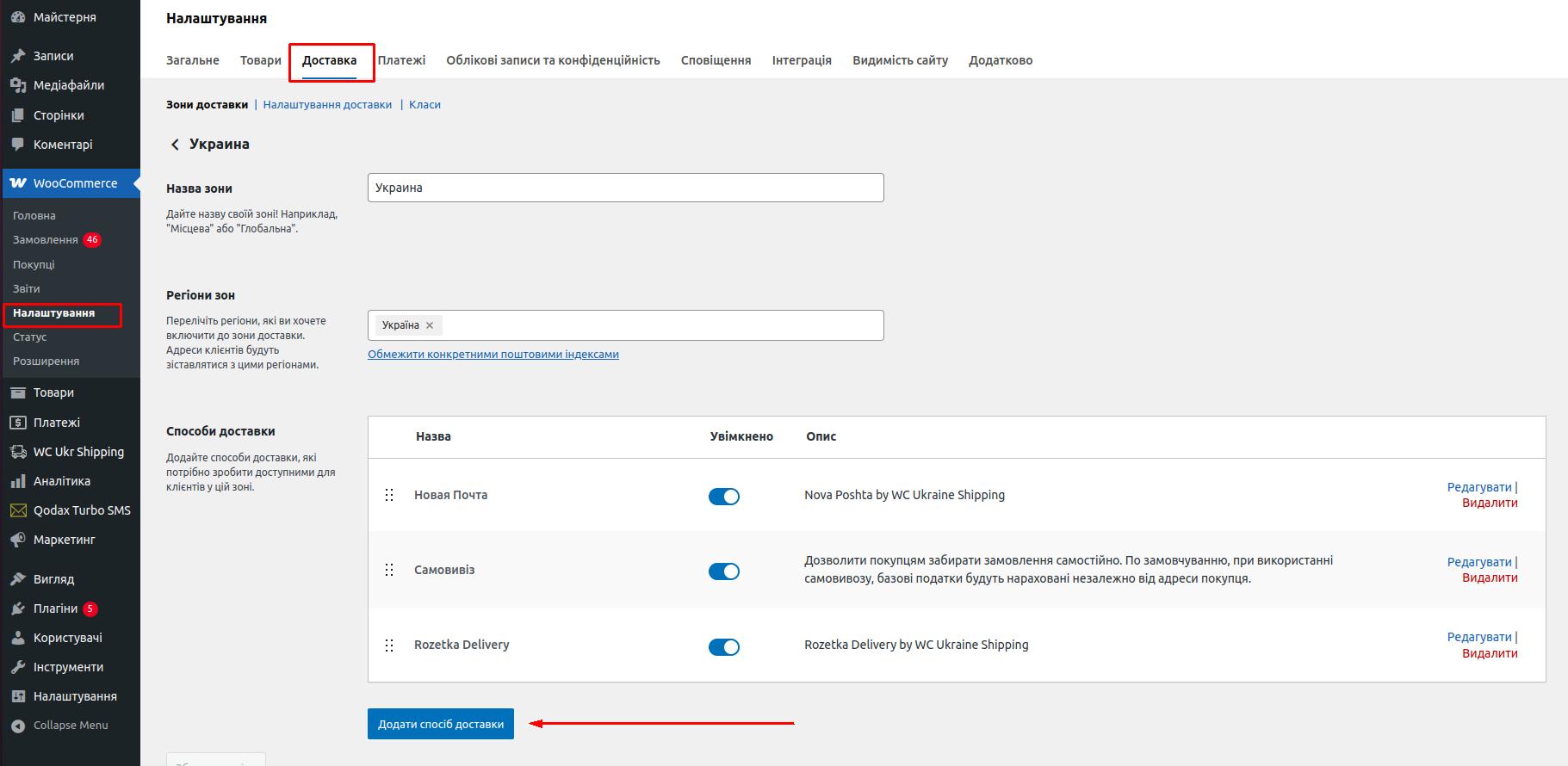Viewport: 1568px width, 766px height.
Task: Click the Plugins plug icon
Action: point(18,608)
